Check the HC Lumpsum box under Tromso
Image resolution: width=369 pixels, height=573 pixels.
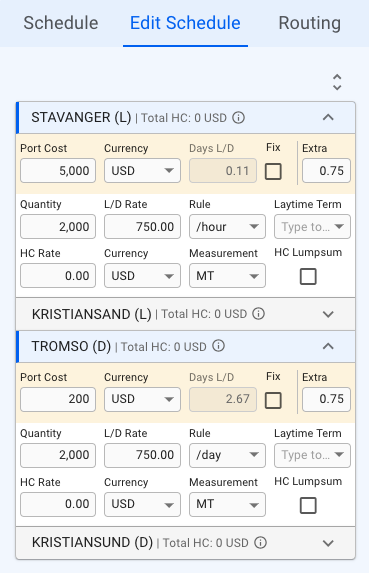(308, 505)
